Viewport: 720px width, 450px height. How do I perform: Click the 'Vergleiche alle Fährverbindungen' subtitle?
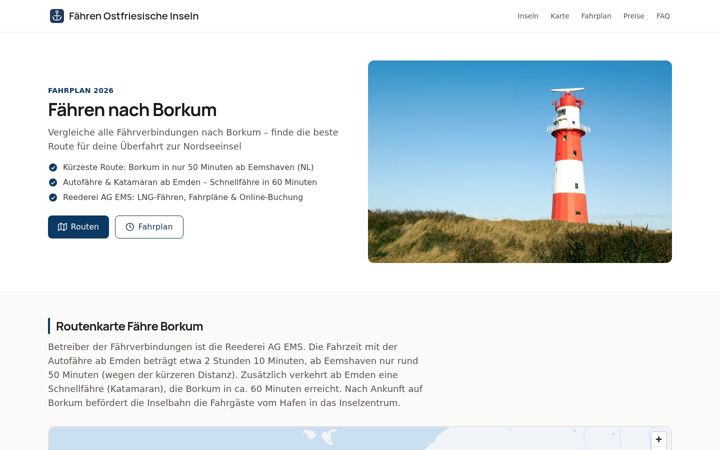tap(193, 139)
